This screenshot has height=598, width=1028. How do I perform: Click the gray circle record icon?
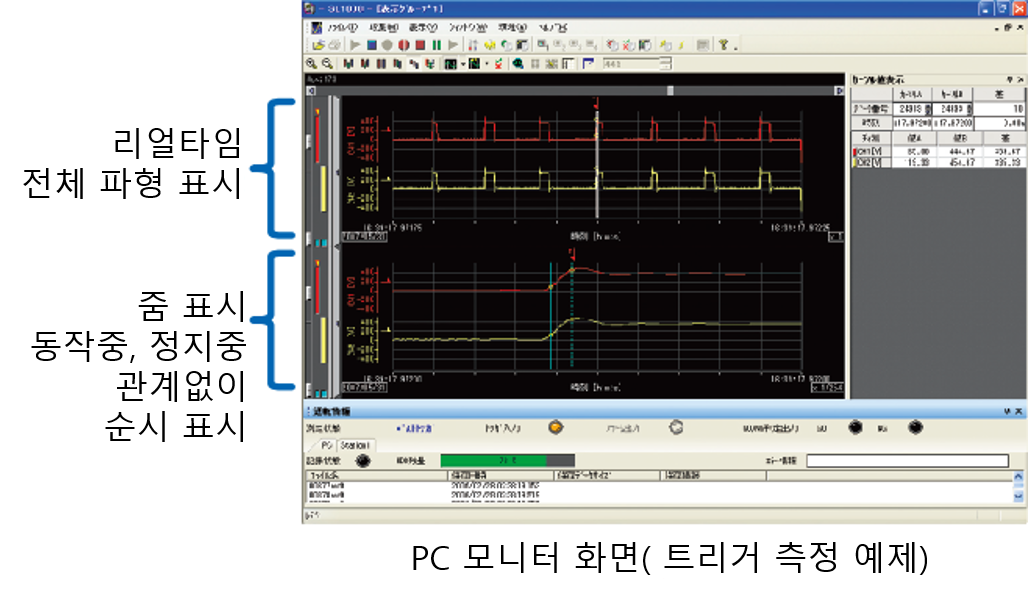coord(387,45)
